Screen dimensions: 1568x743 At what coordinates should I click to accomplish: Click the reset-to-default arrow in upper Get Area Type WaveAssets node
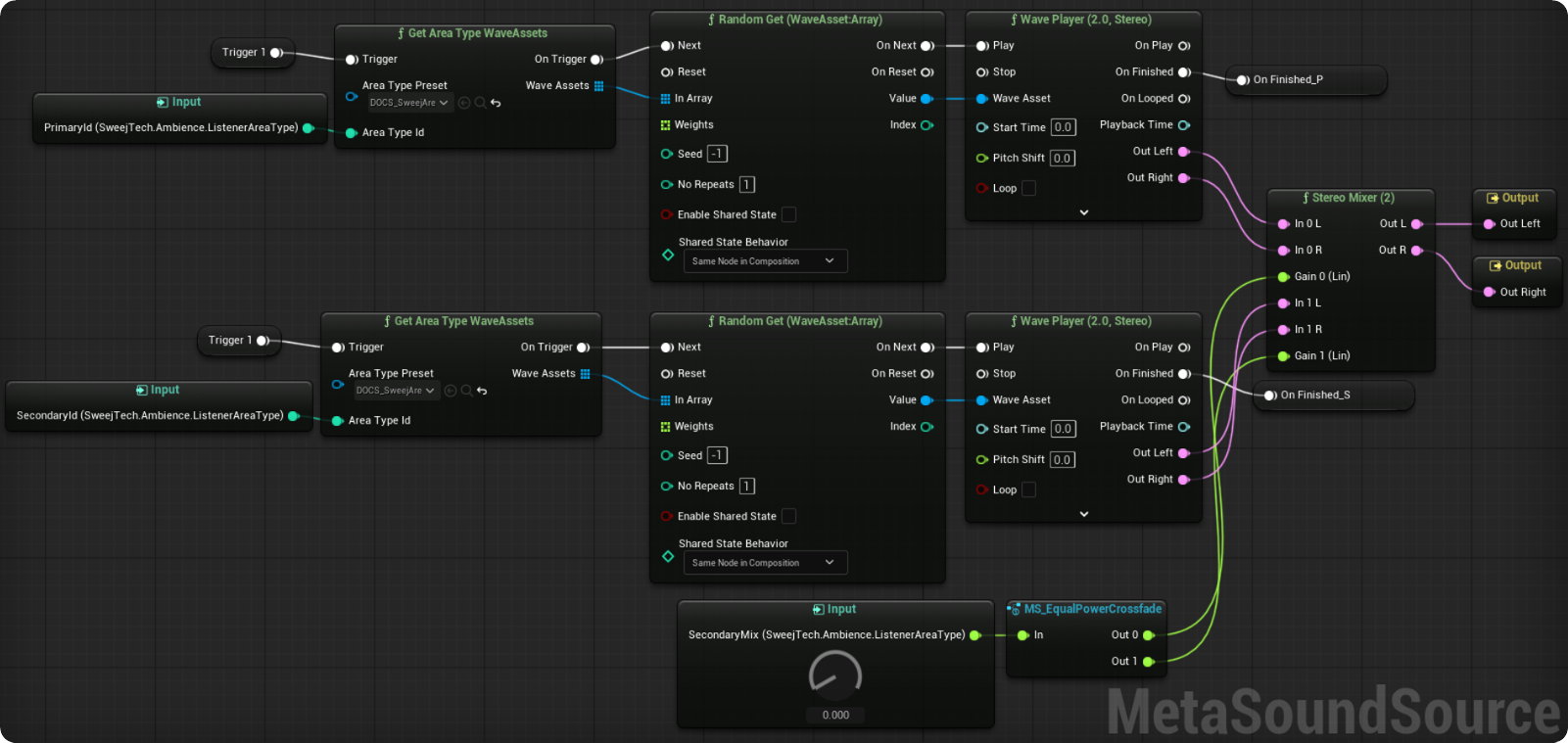point(496,103)
